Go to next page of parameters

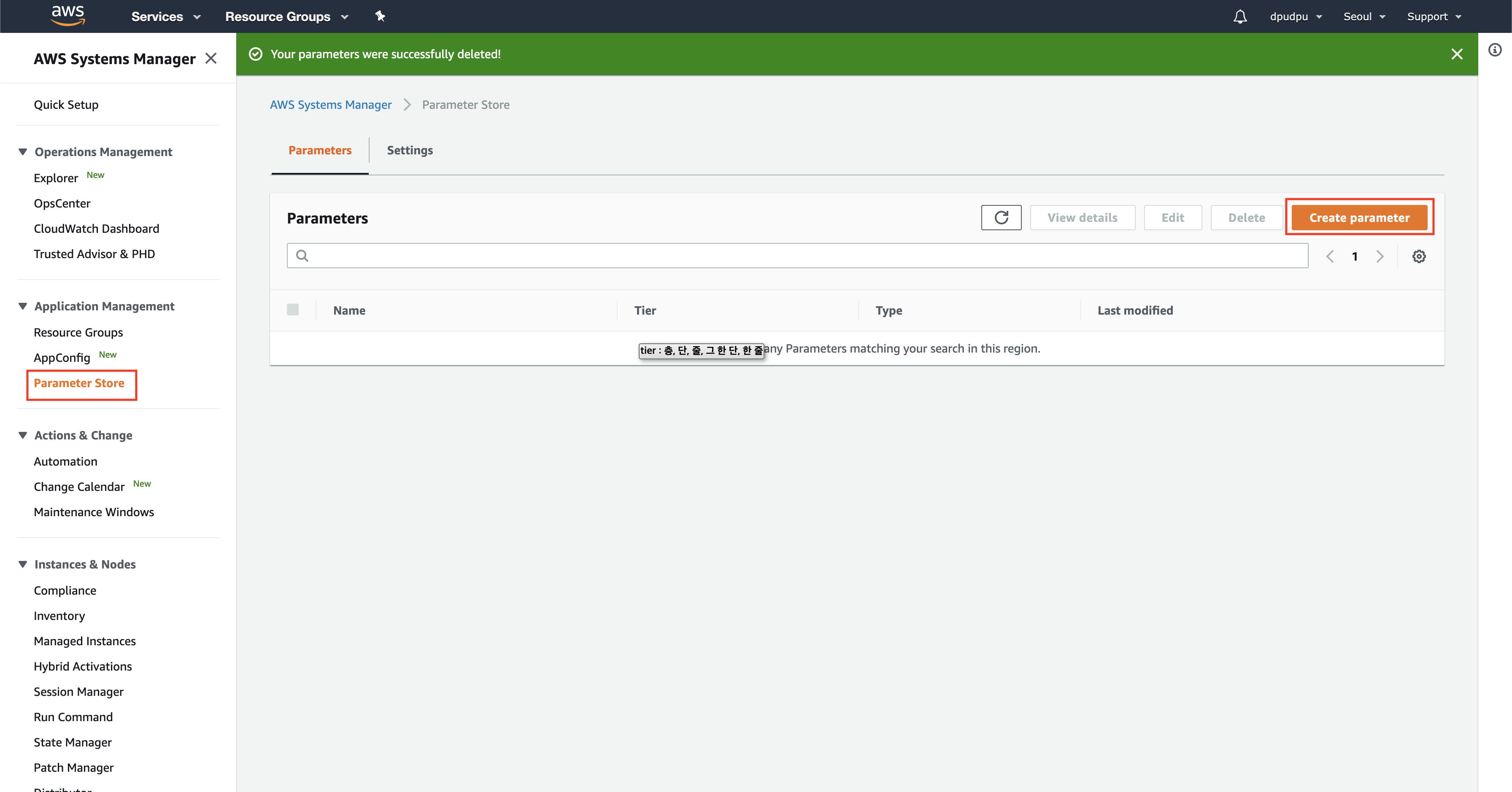coord(1380,256)
